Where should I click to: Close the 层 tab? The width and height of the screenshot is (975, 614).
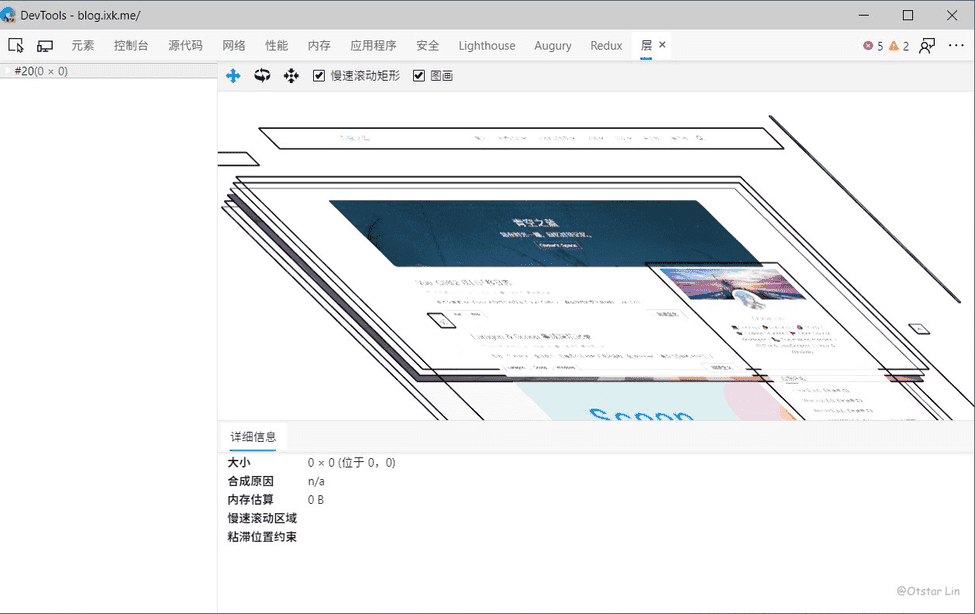point(662,45)
